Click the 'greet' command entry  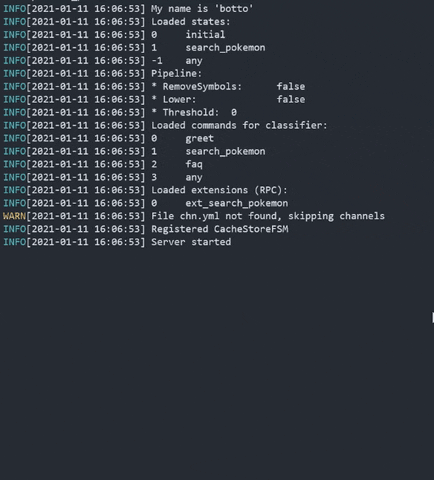click(200, 138)
